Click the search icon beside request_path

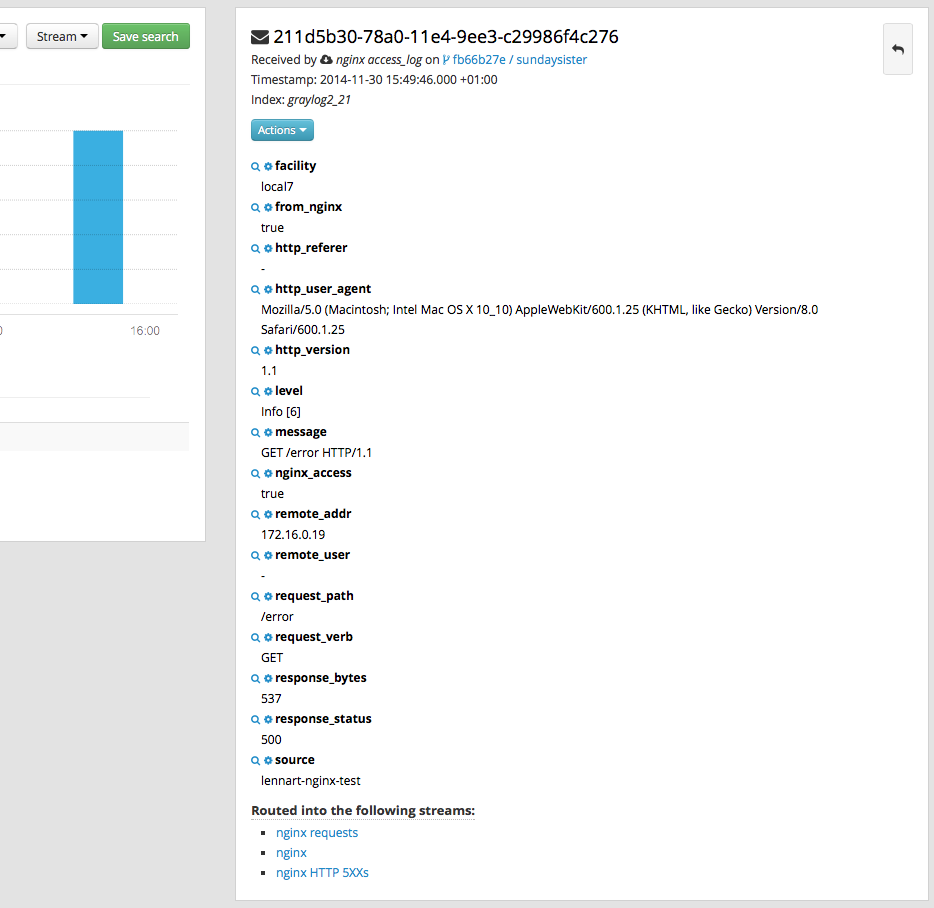tap(256, 597)
